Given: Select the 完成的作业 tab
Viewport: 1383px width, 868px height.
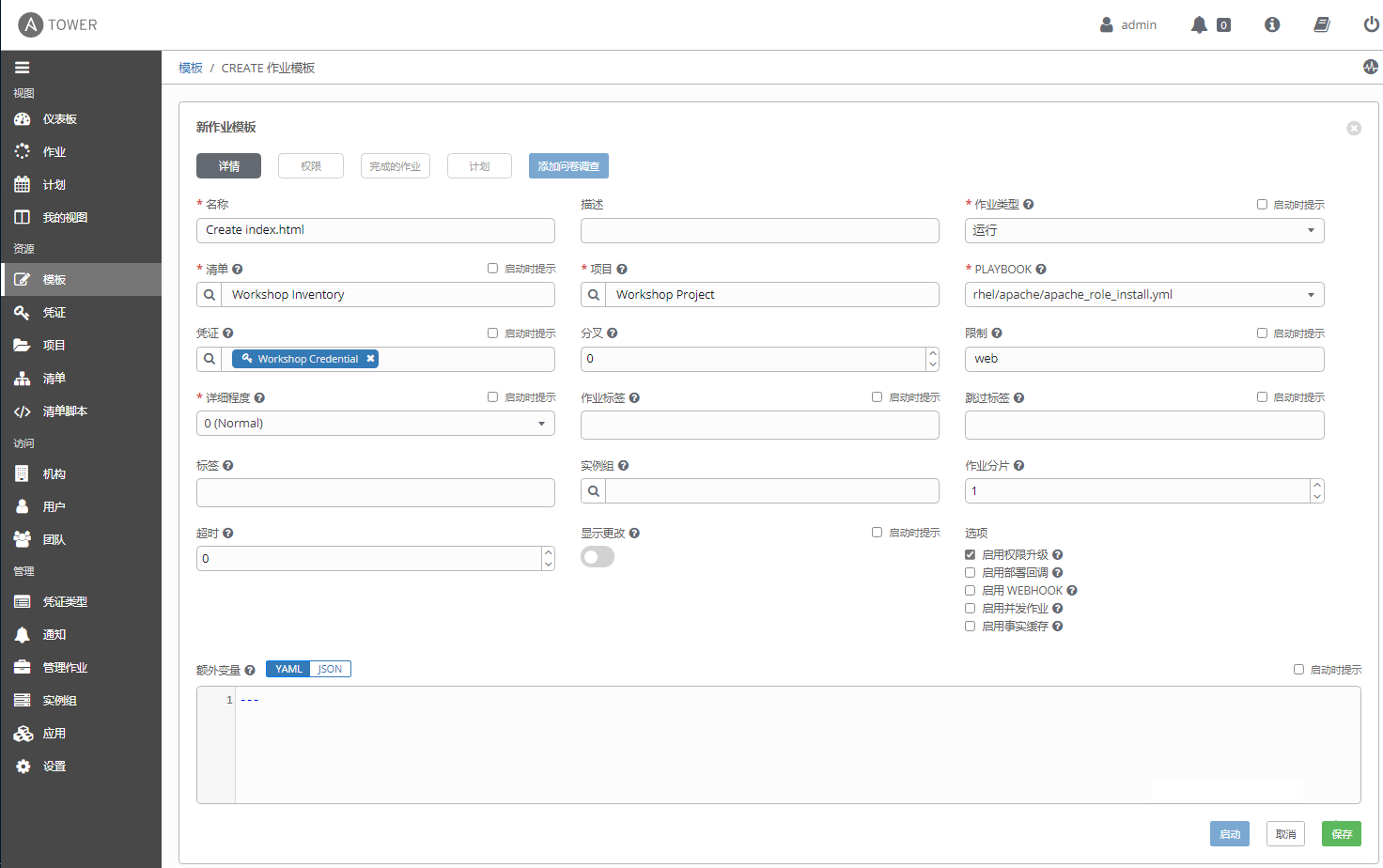Looking at the screenshot, I should point(396,166).
